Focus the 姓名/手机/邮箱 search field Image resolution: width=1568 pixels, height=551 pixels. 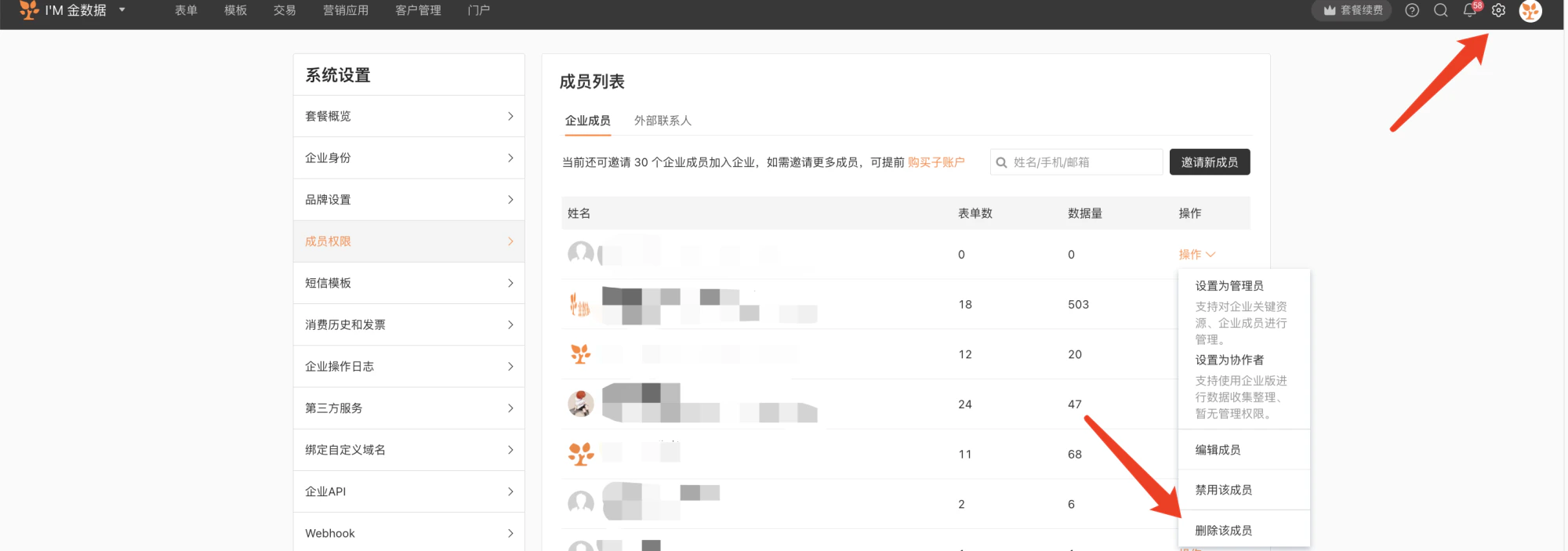click(1076, 162)
